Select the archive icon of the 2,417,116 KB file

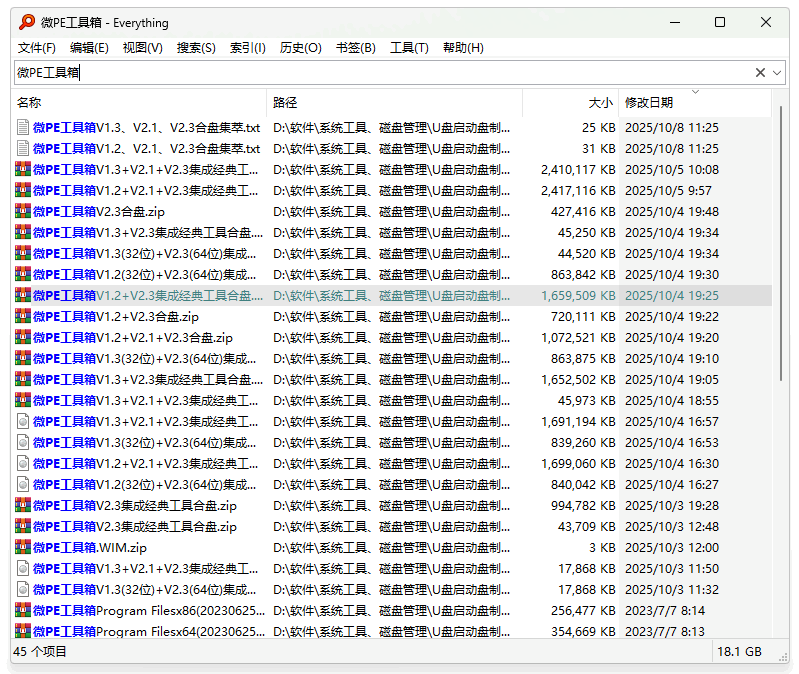tap(23, 190)
